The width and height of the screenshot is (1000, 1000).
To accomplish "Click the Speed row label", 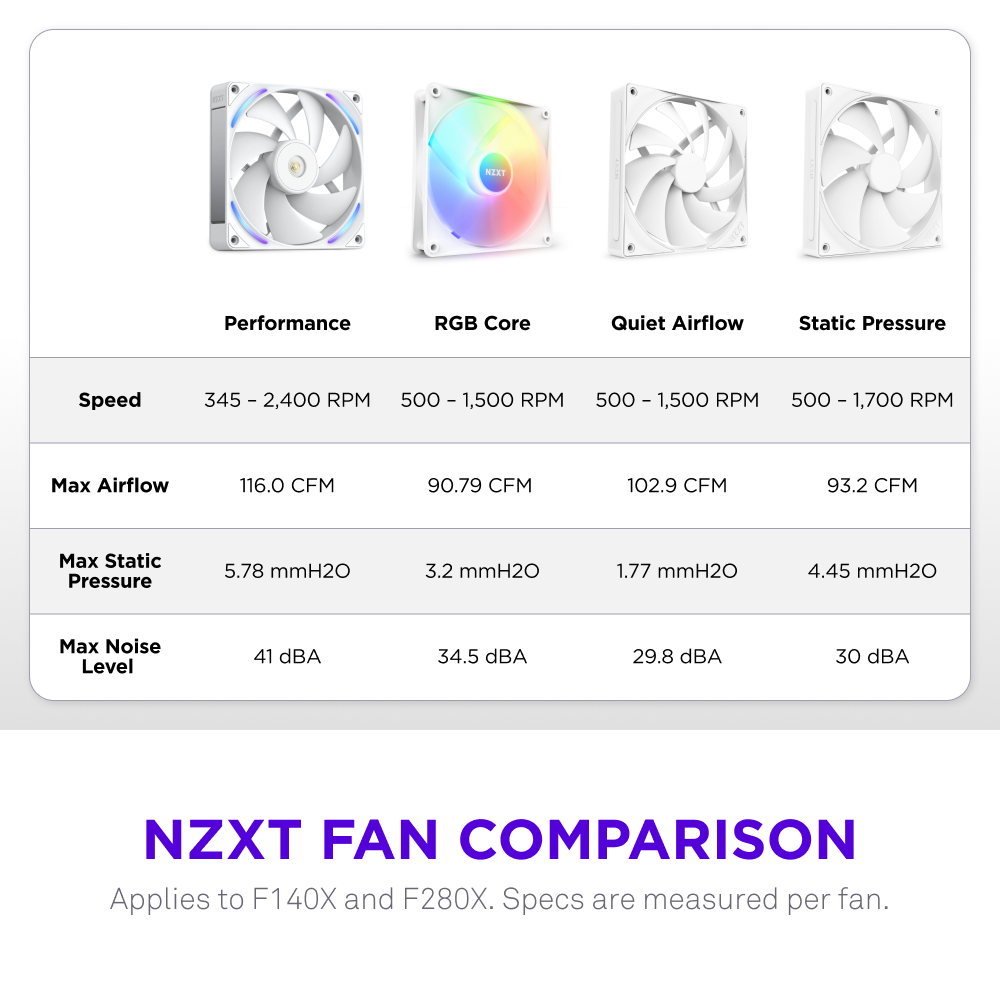I will pos(110,400).
